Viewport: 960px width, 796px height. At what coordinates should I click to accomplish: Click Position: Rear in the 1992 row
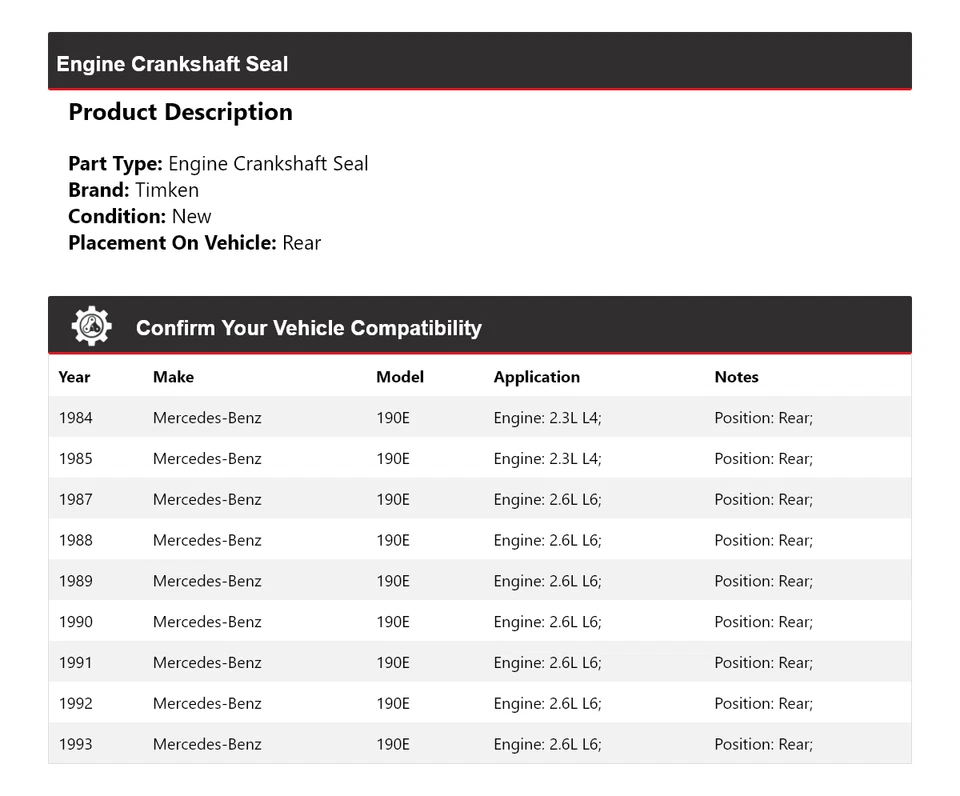coord(763,704)
